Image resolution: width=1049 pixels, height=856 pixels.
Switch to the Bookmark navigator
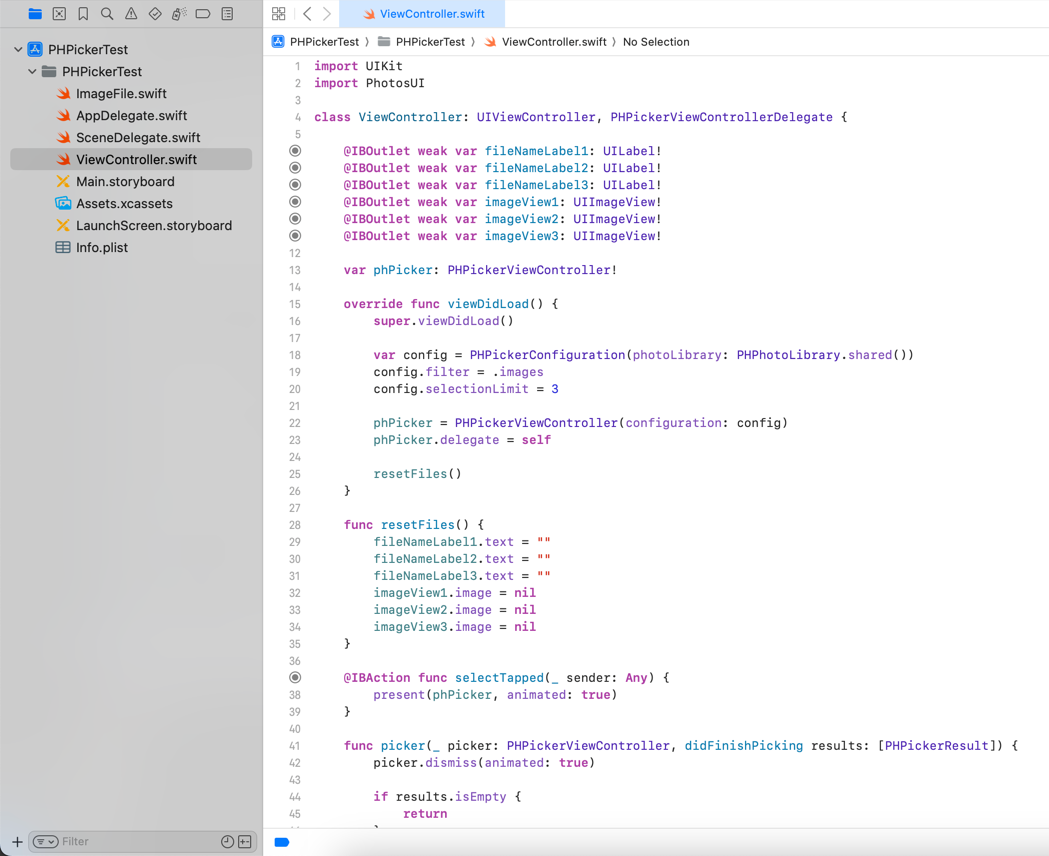tap(83, 14)
